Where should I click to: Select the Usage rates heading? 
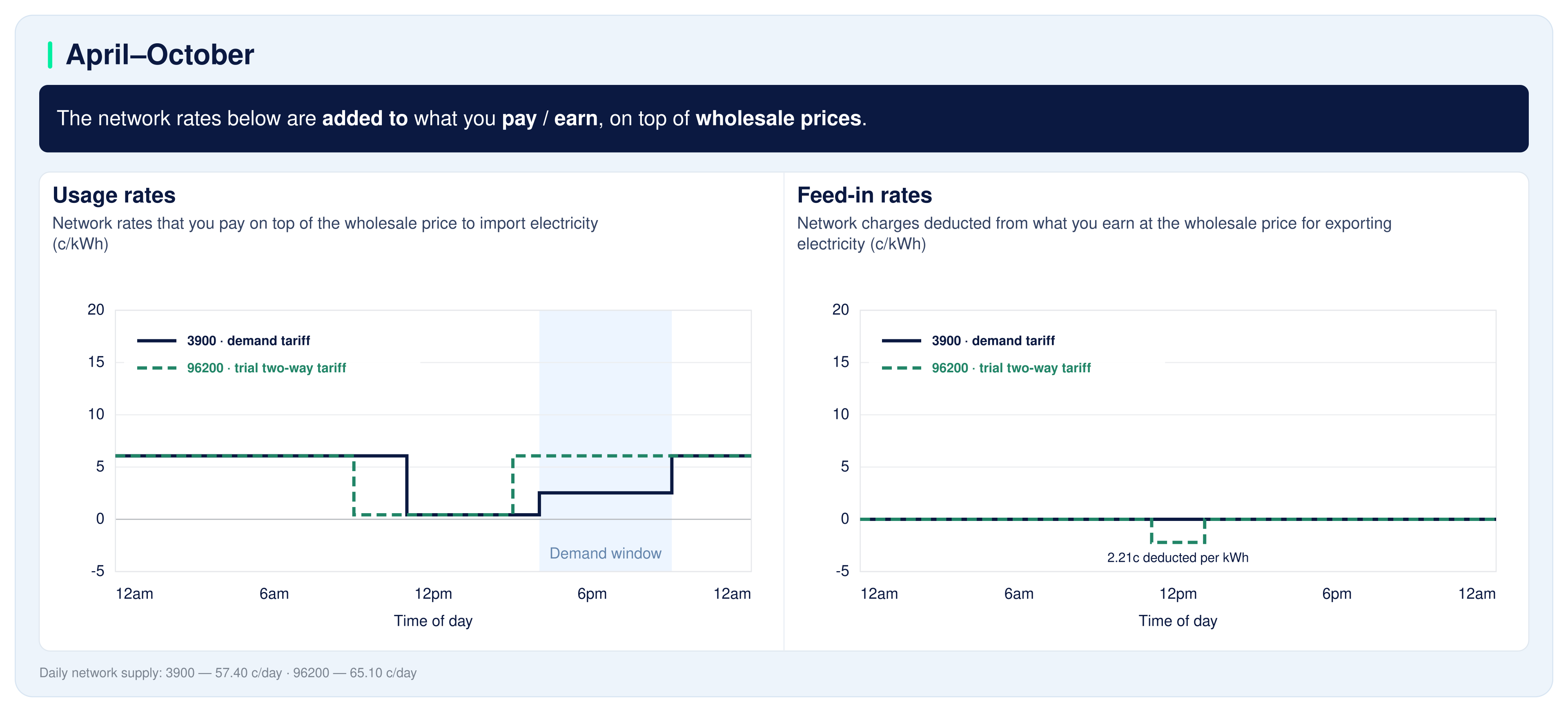(x=114, y=195)
